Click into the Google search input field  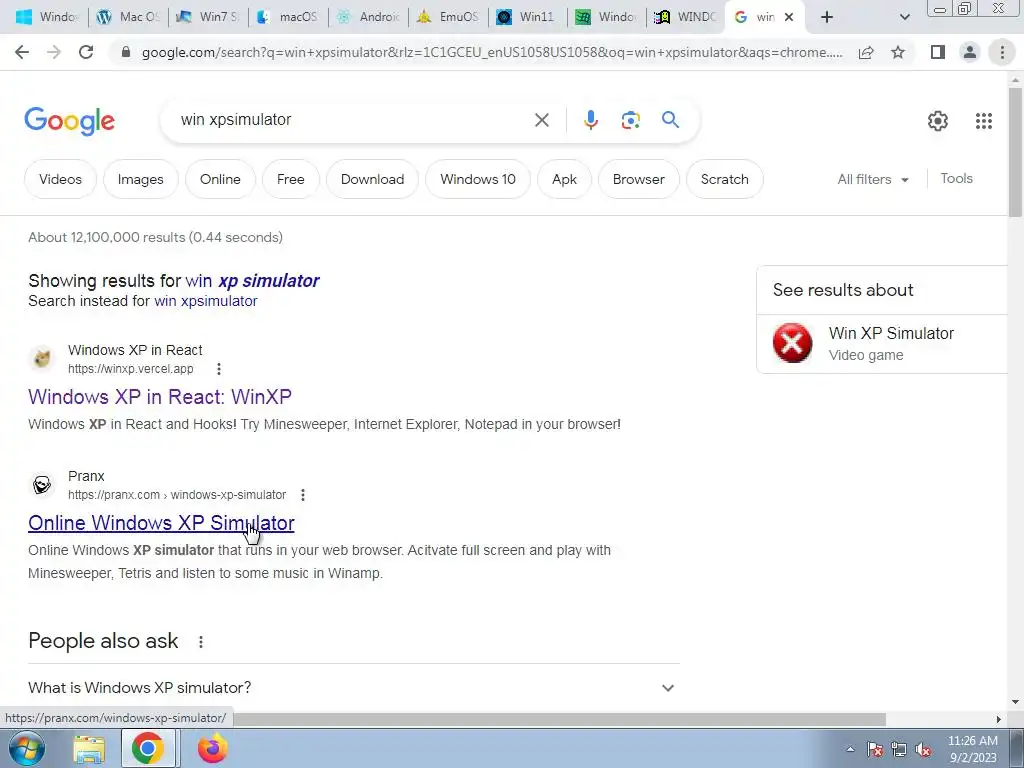(x=353, y=120)
